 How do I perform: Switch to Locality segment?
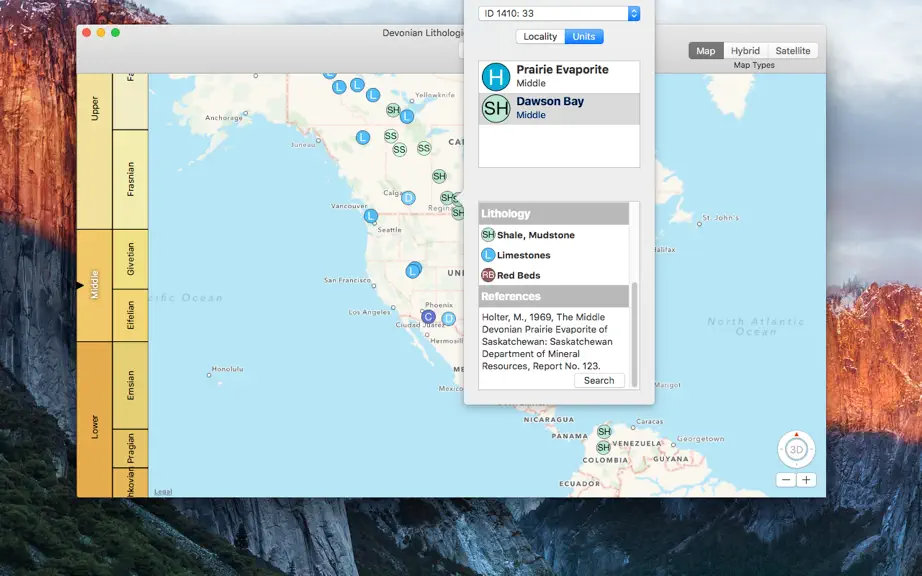point(540,36)
